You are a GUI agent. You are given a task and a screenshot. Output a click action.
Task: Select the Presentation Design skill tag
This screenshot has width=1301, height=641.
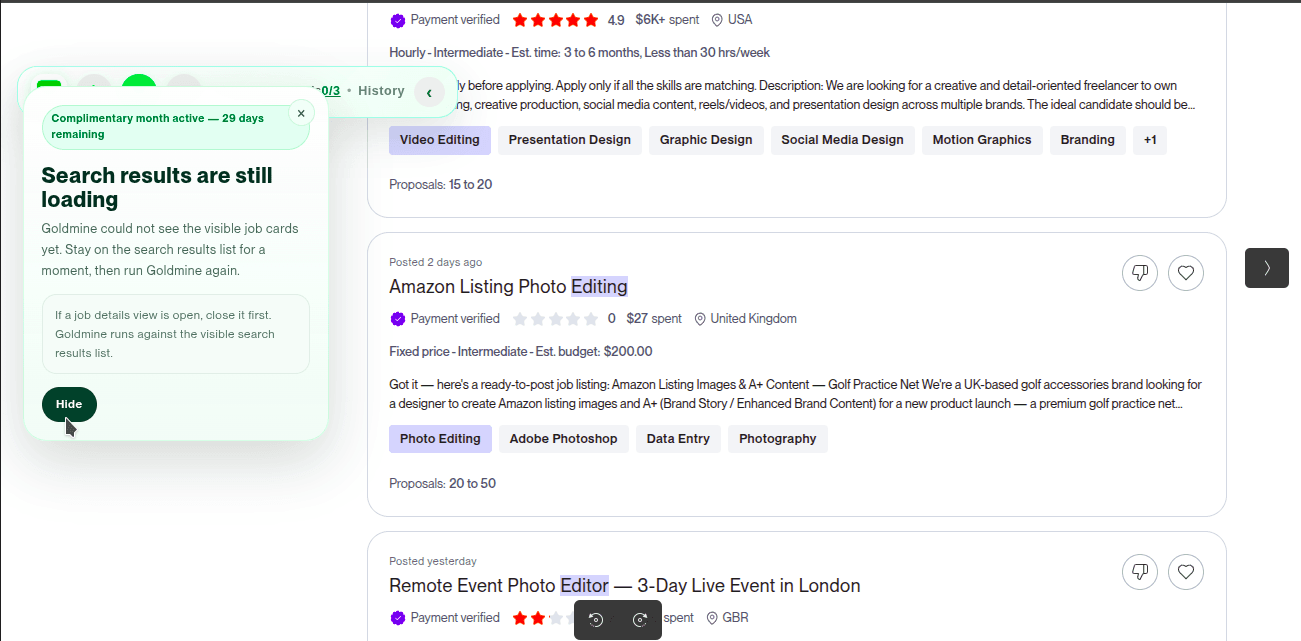(570, 140)
